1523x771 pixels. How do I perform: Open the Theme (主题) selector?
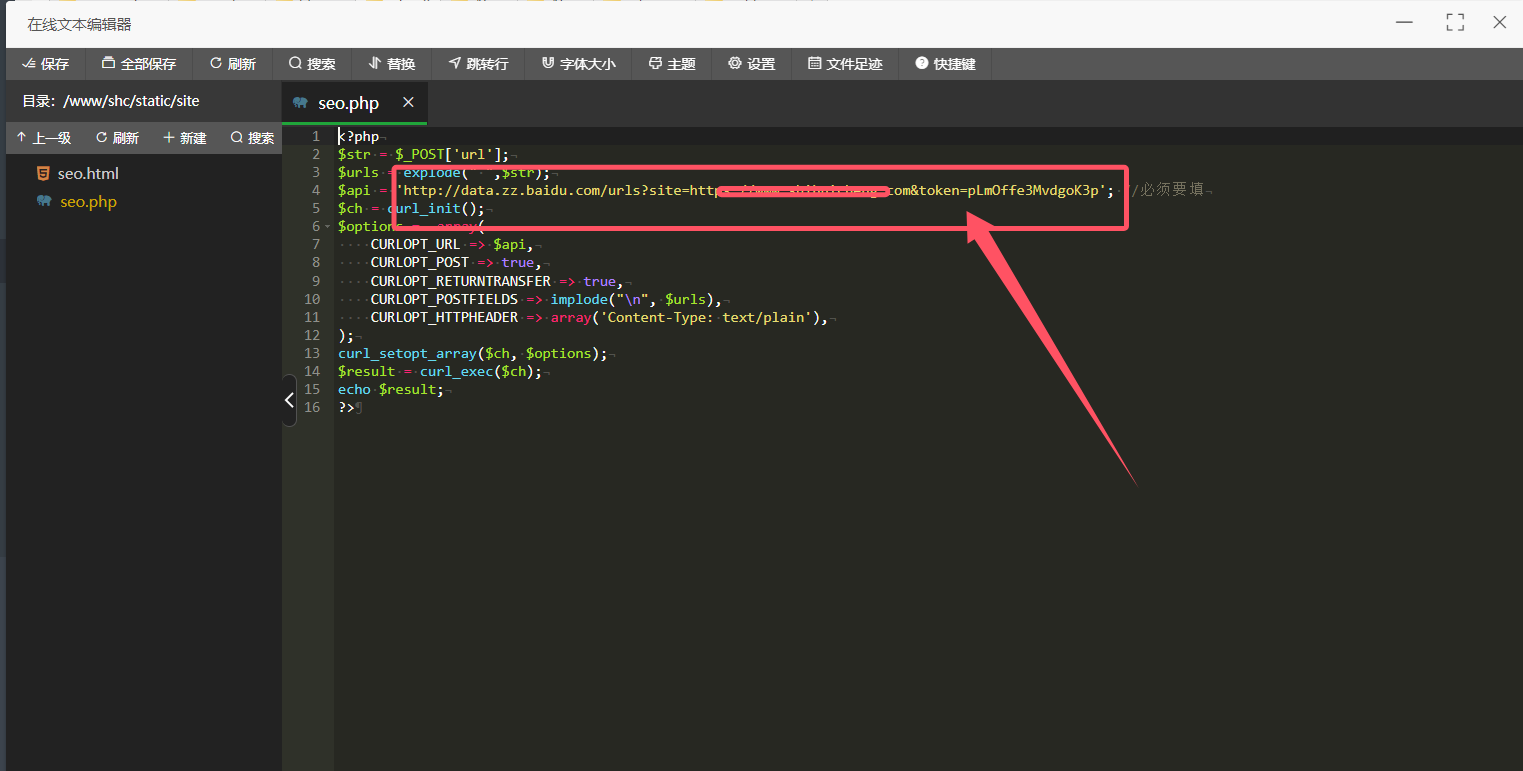pos(672,64)
